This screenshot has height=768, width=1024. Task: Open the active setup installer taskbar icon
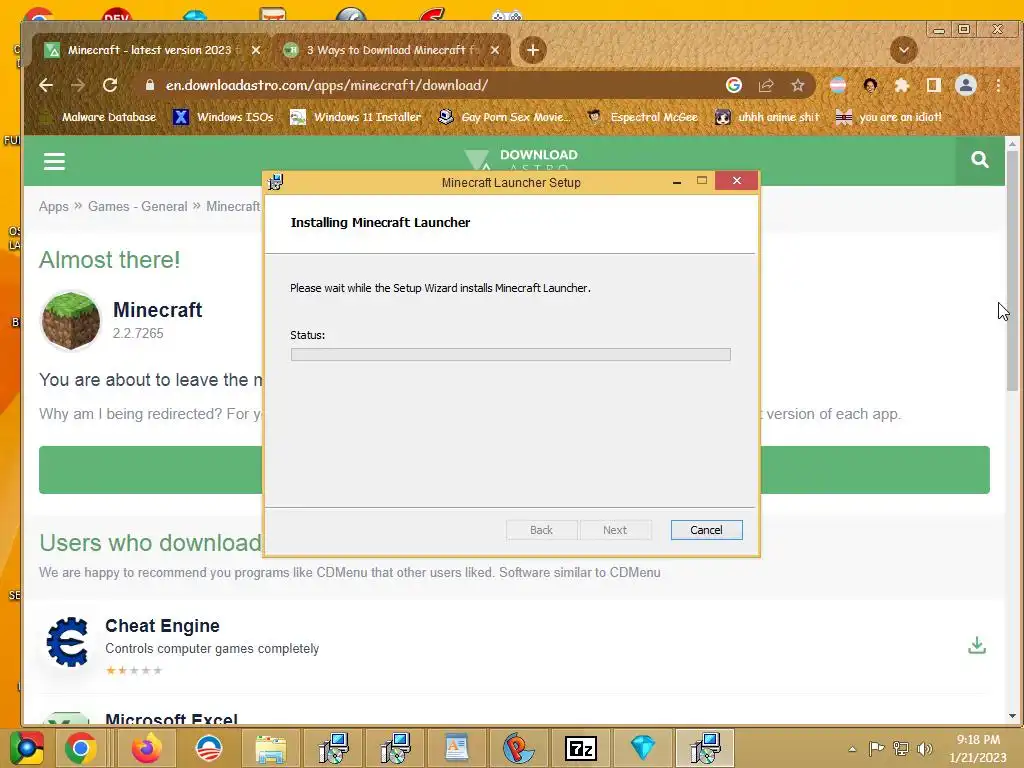click(705, 748)
